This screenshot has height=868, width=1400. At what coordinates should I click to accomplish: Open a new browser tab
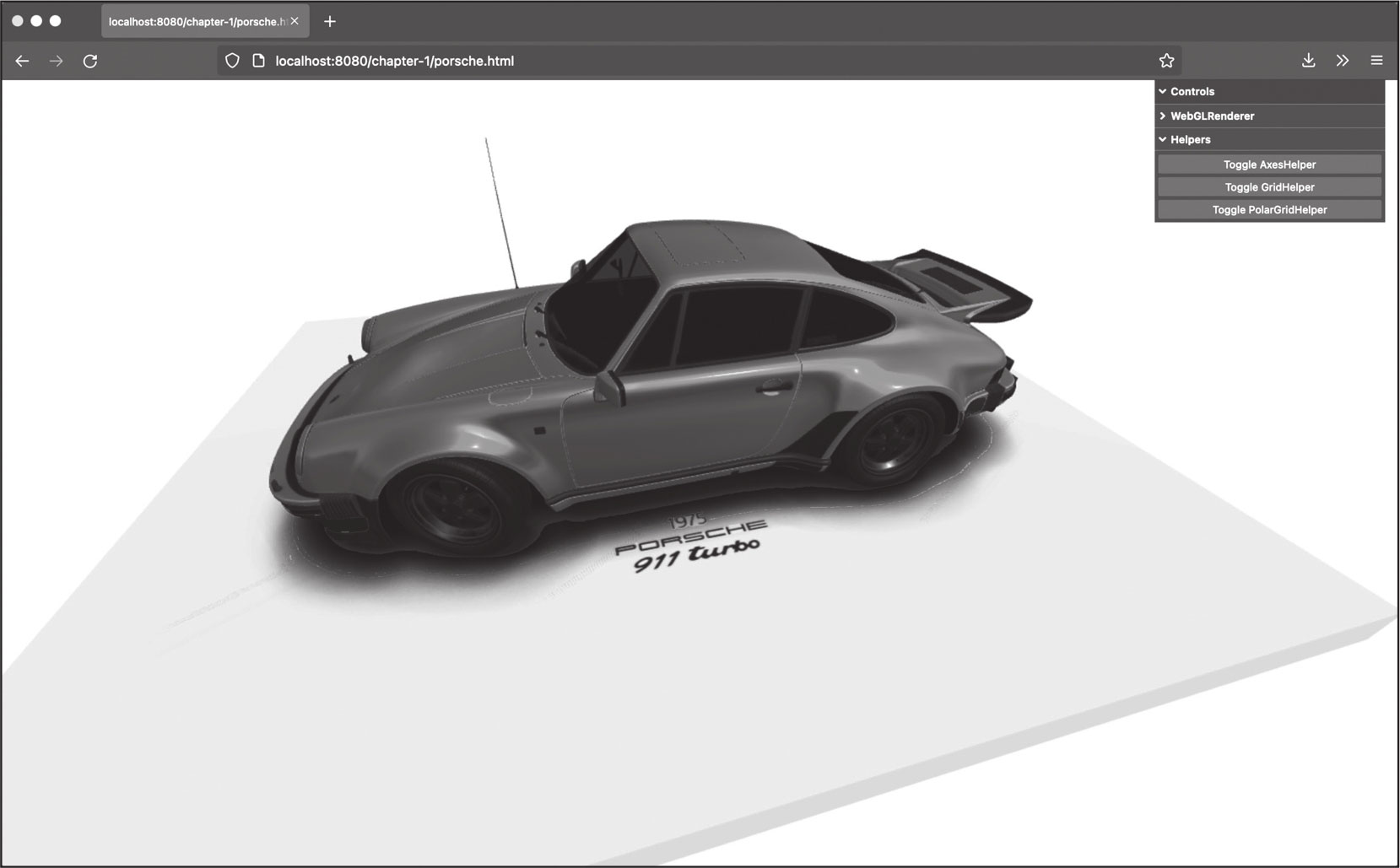pyautogui.click(x=330, y=21)
